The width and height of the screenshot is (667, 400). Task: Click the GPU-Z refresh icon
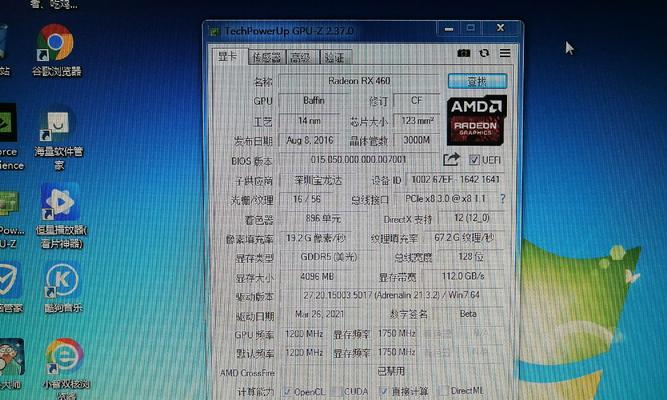(x=484, y=53)
